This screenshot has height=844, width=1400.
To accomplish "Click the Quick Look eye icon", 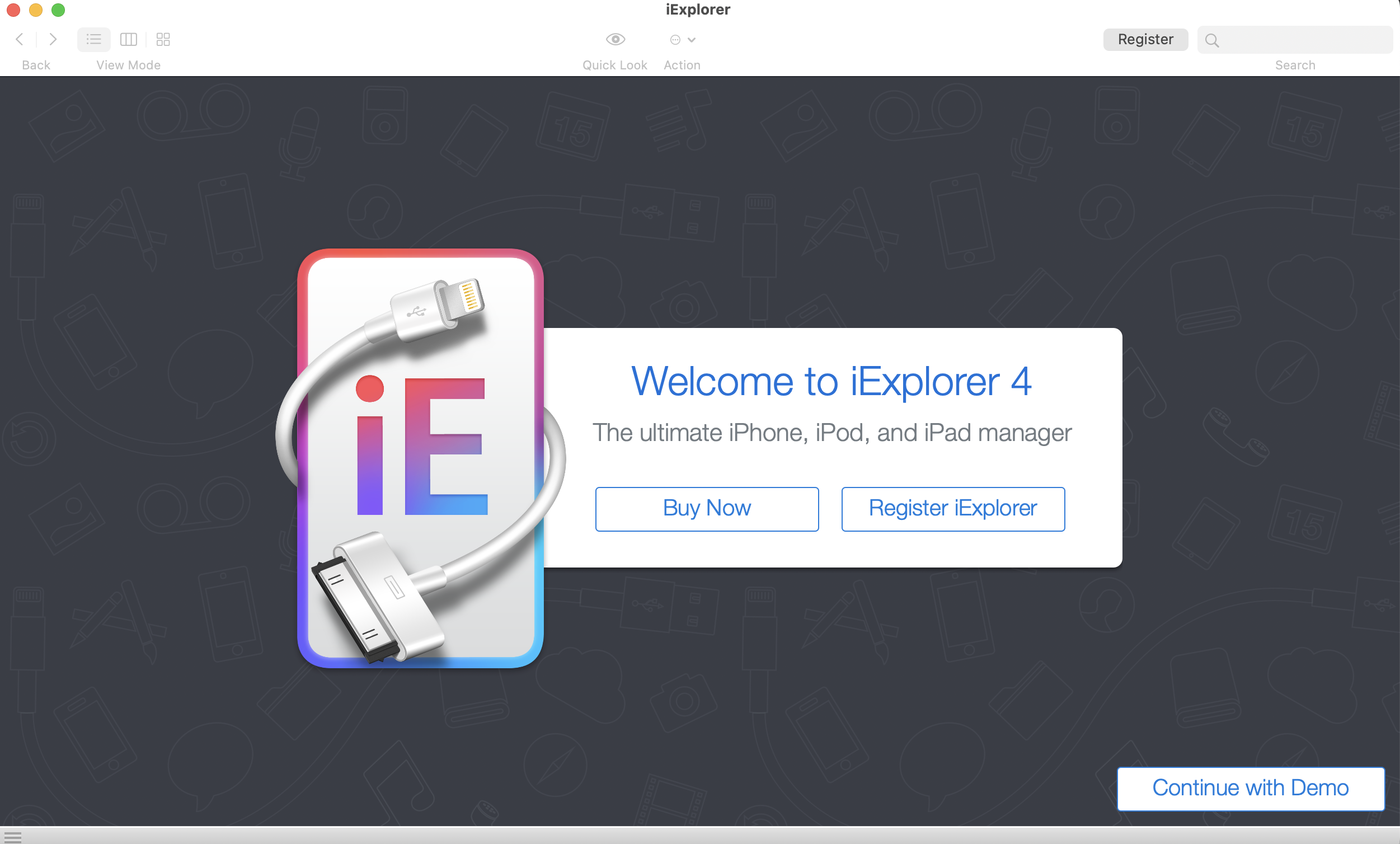I will tap(615, 39).
